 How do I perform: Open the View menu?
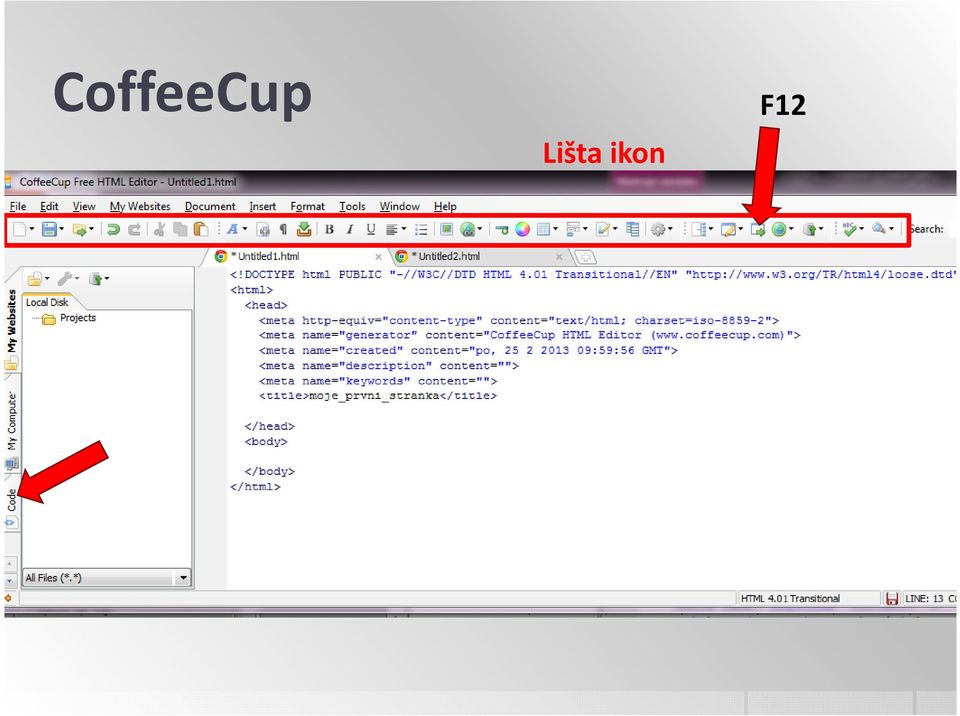pyautogui.click(x=84, y=206)
